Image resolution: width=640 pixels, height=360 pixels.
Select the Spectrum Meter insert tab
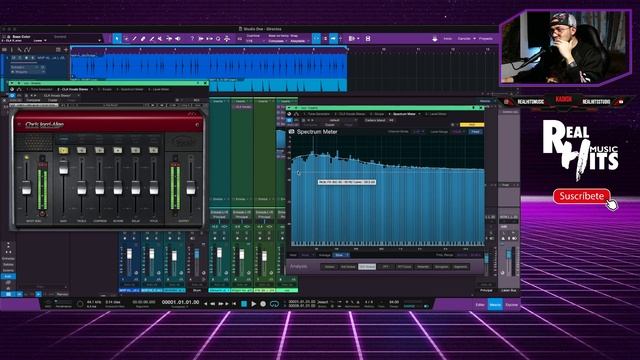pyautogui.click(x=404, y=114)
